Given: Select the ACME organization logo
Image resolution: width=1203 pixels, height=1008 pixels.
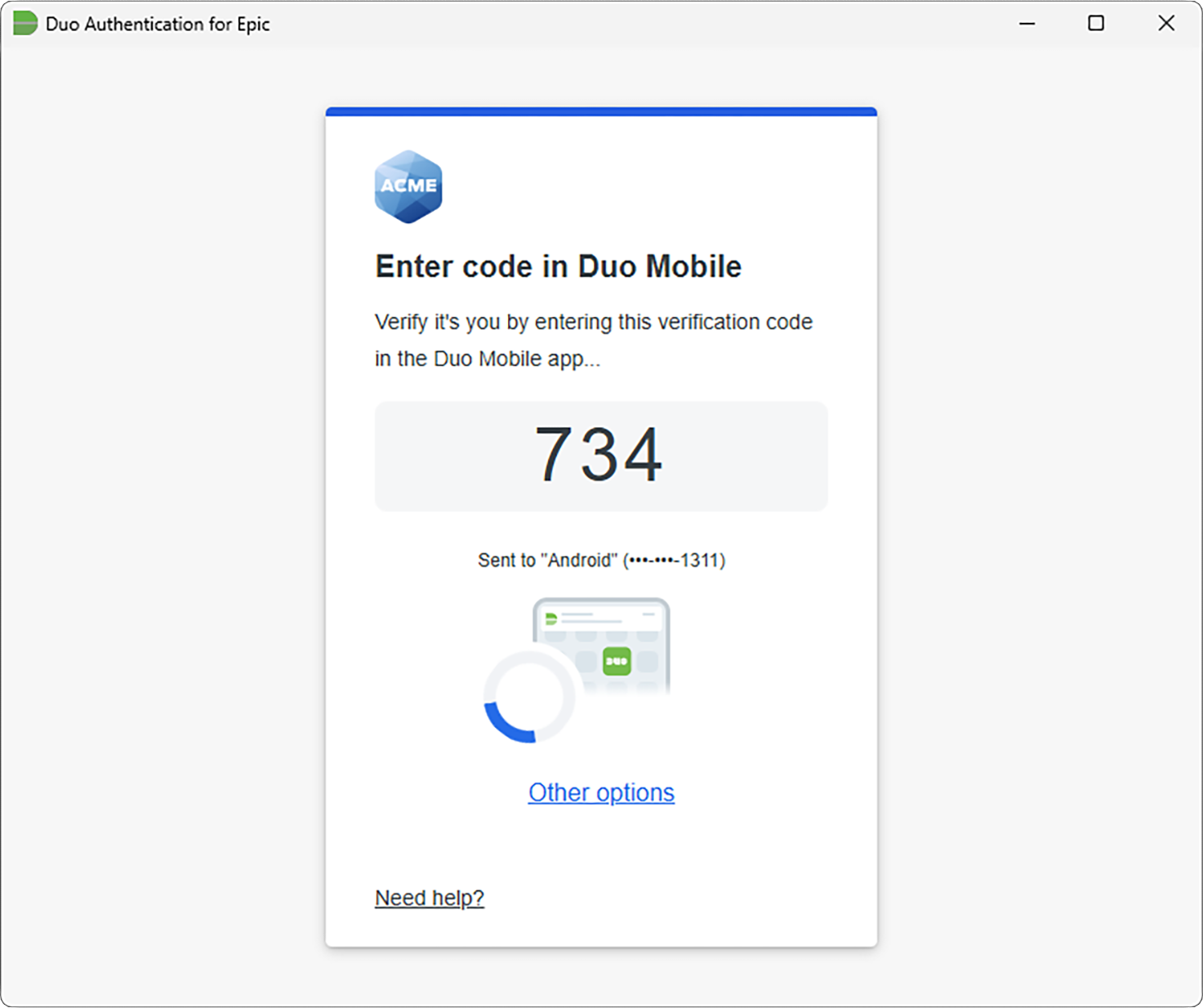Looking at the screenshot, I should tap(408, 185).
